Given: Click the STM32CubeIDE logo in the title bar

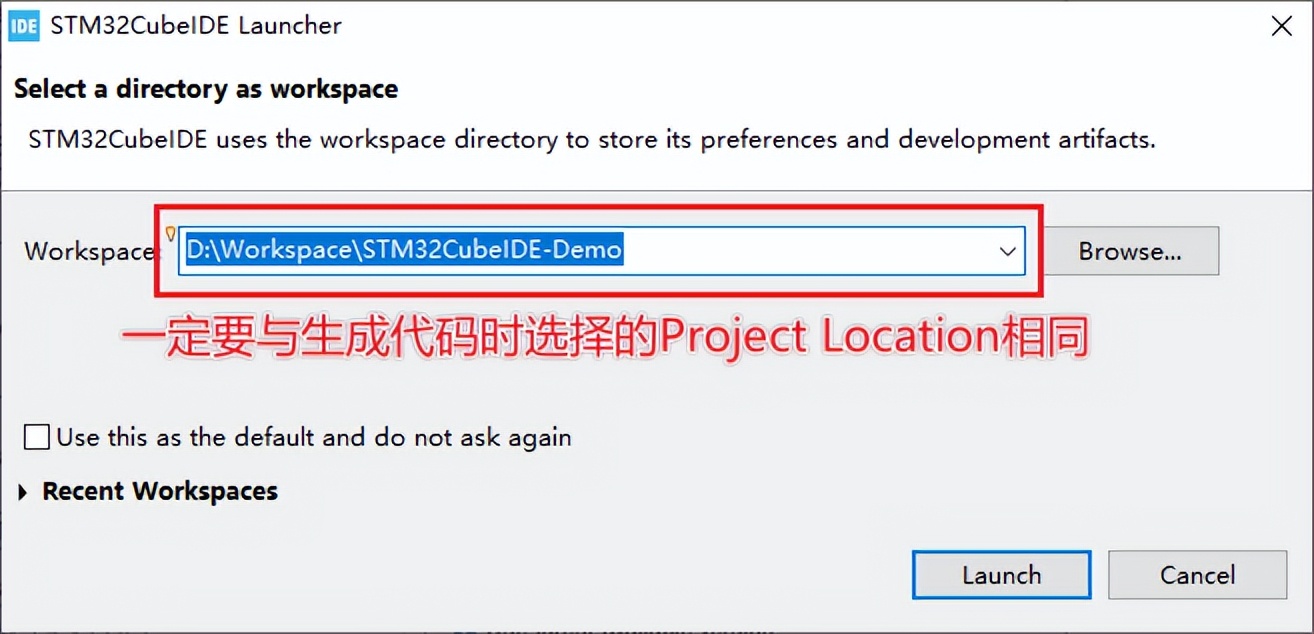Looking at the screenshot, I should 22,25.
